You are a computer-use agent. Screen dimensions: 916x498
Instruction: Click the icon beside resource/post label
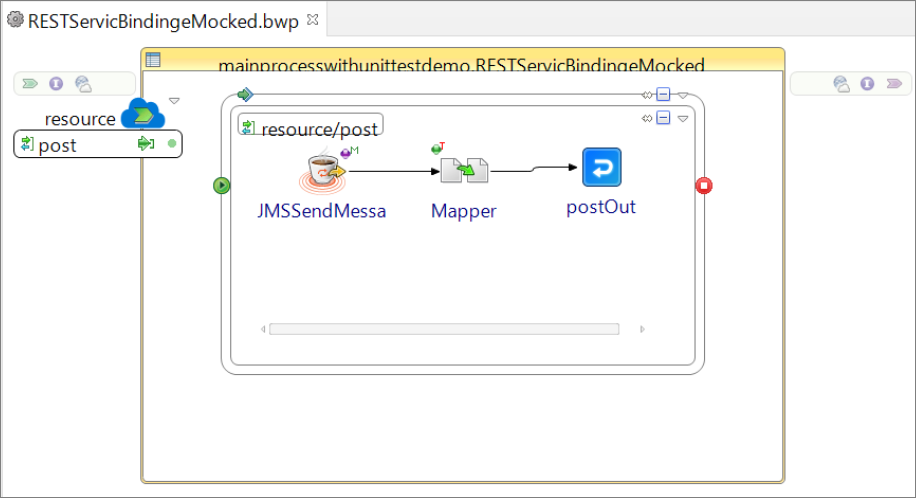tap(248, 126)
